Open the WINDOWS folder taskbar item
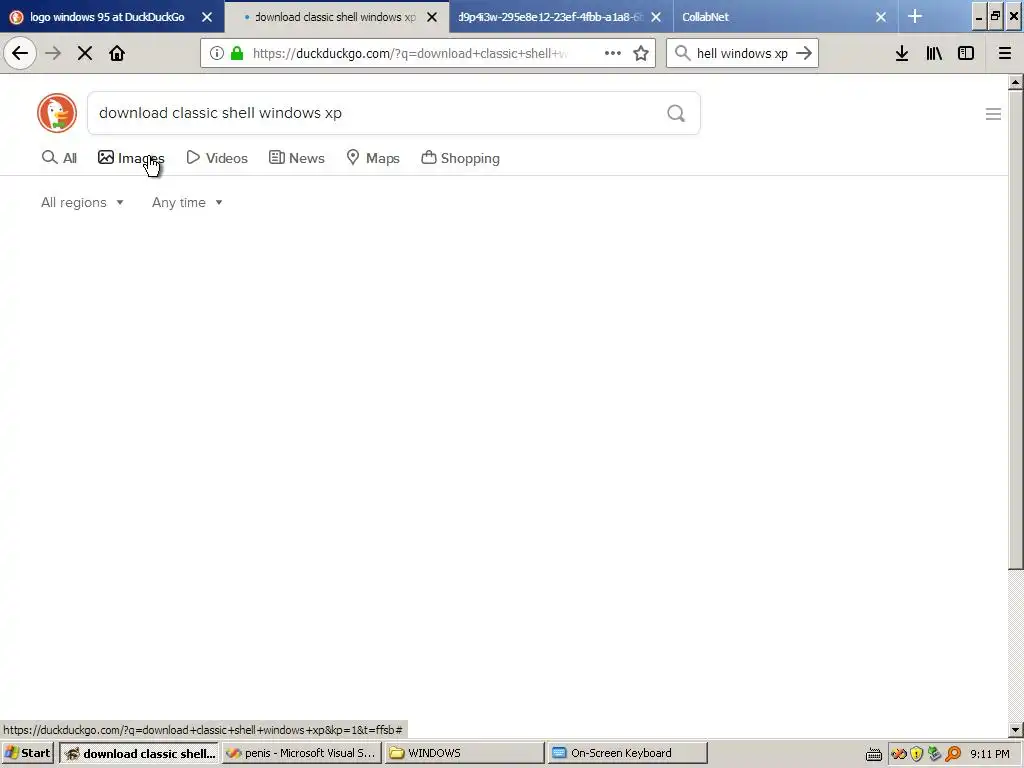This screenshot has height=768, width=1024. point(464,753)
